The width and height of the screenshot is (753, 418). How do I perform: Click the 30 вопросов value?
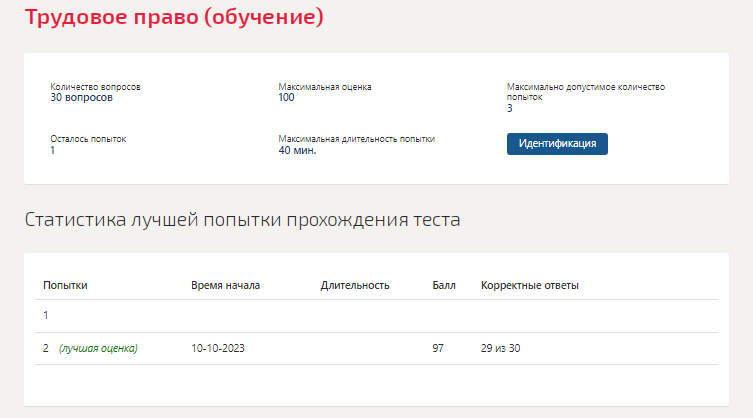pos(81,98)
